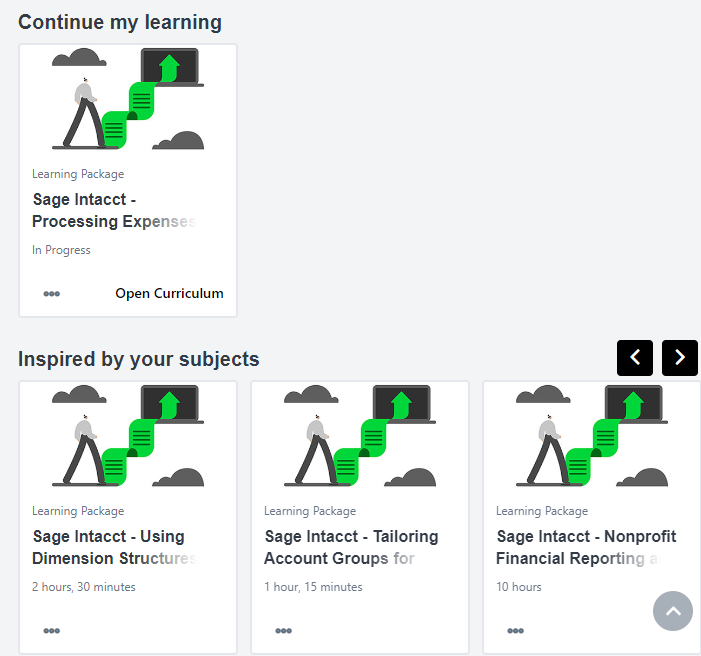Click thumbnail image of Tailoring Account Groups card

360,436
